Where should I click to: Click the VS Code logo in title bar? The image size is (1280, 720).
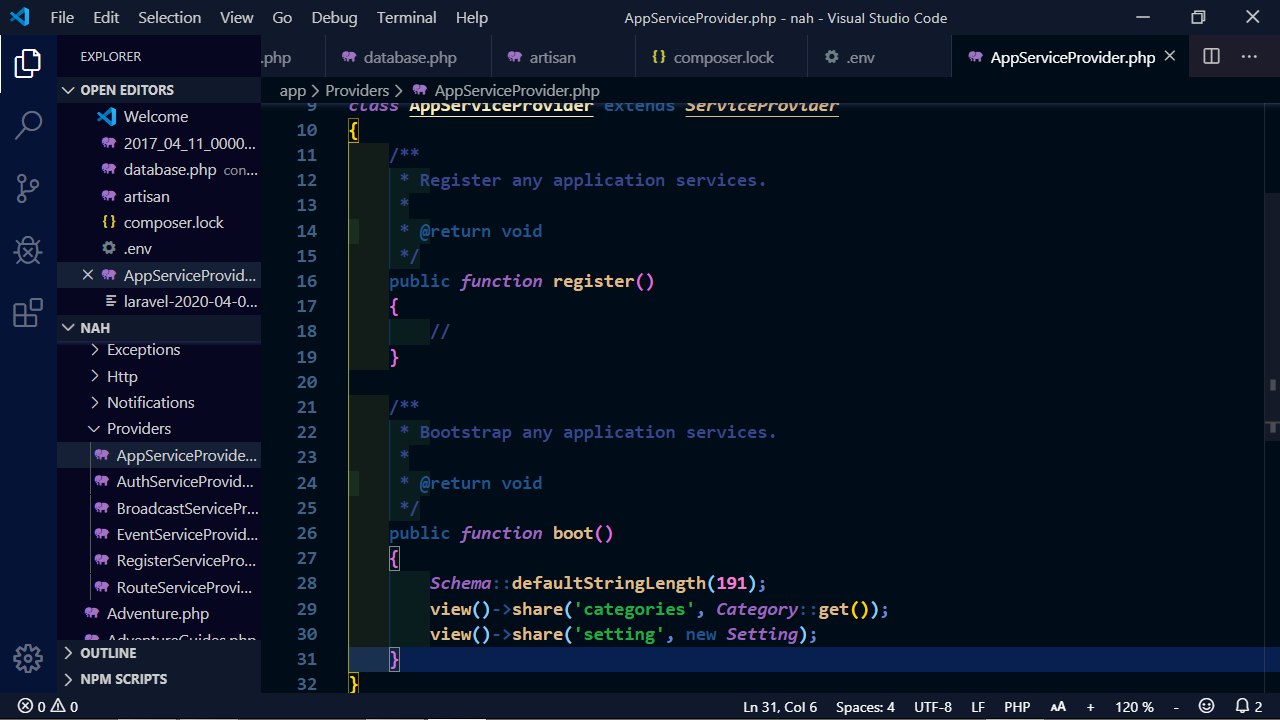(x=19, y=17)
